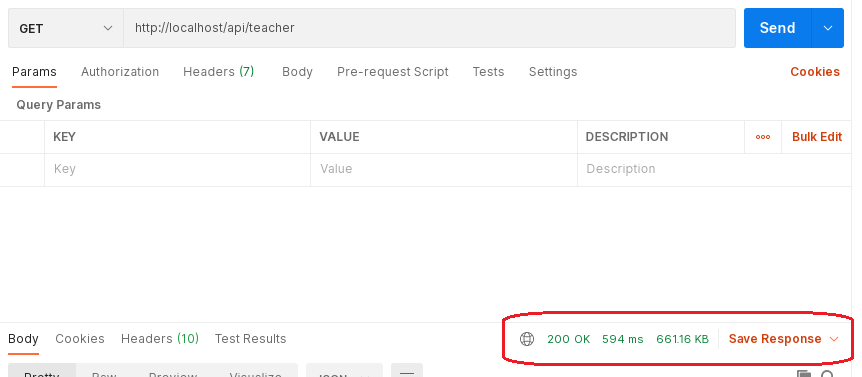Open the response Cookies tab
The width and height of the screenshot is (862, 377).
(x=80, y=339)
